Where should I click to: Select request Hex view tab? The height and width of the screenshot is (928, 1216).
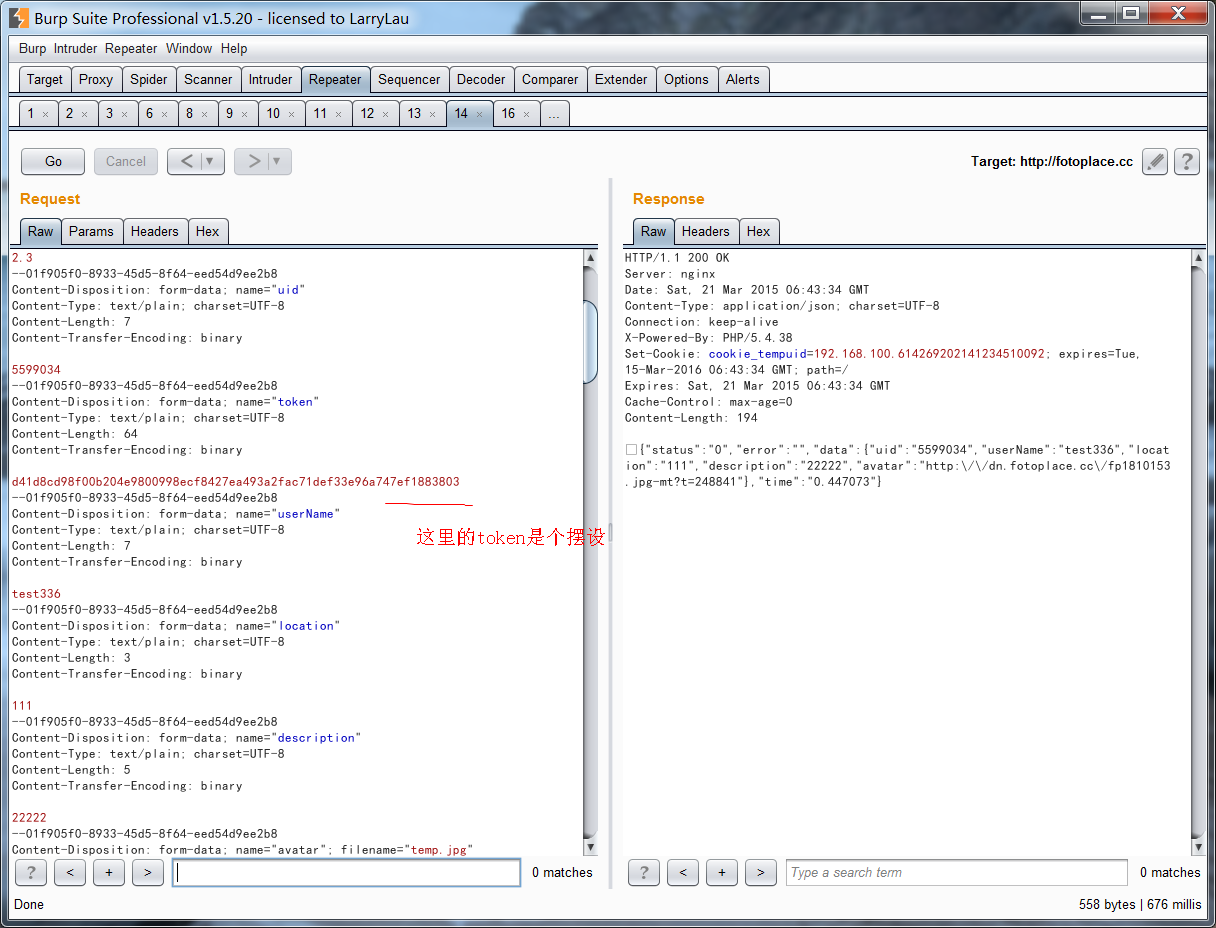208,231
